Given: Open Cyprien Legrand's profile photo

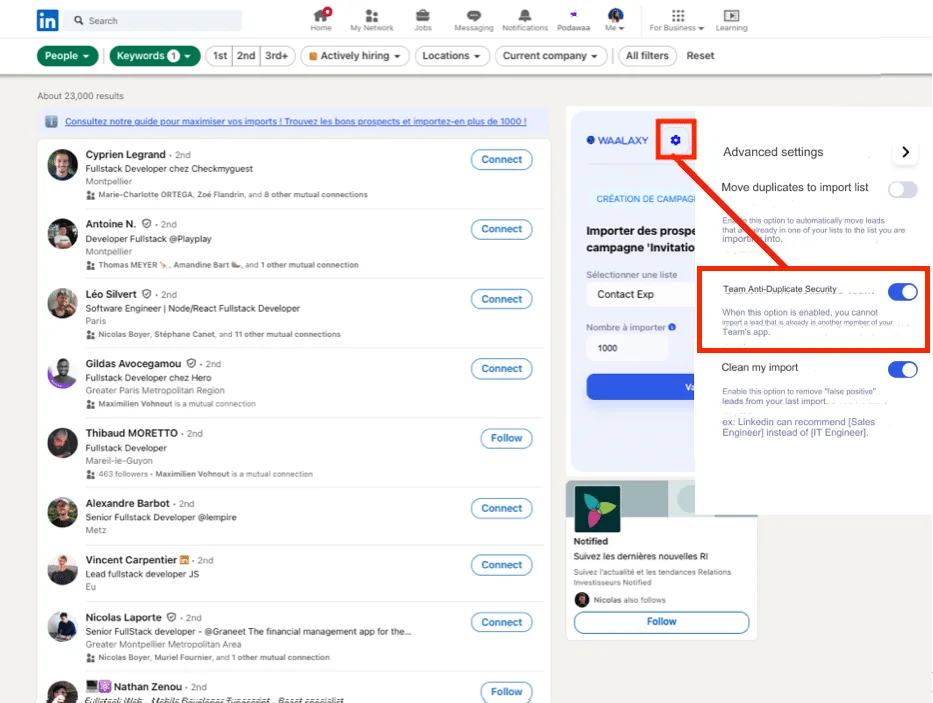Looking at the screenshot, I should pos(62,164).
